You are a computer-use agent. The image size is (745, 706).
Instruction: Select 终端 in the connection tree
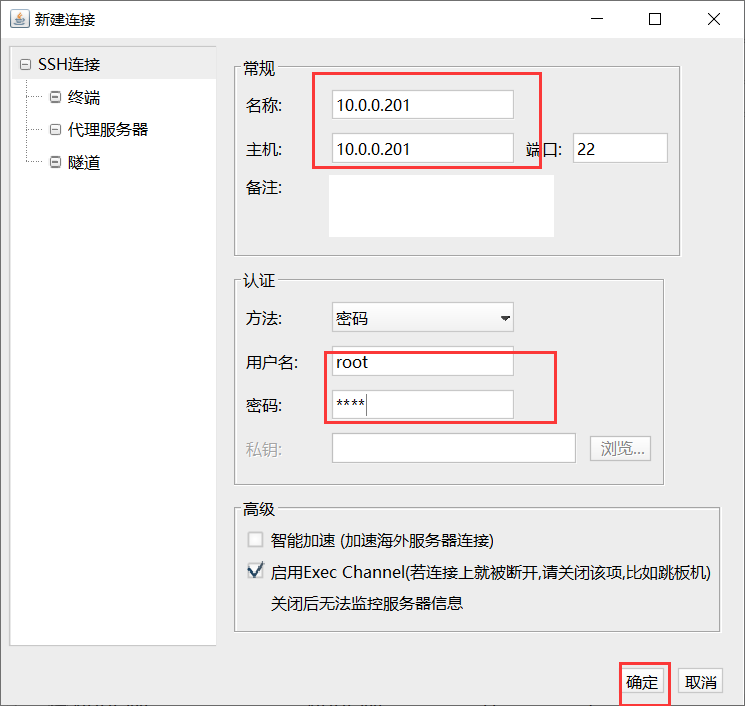point(84,97)
